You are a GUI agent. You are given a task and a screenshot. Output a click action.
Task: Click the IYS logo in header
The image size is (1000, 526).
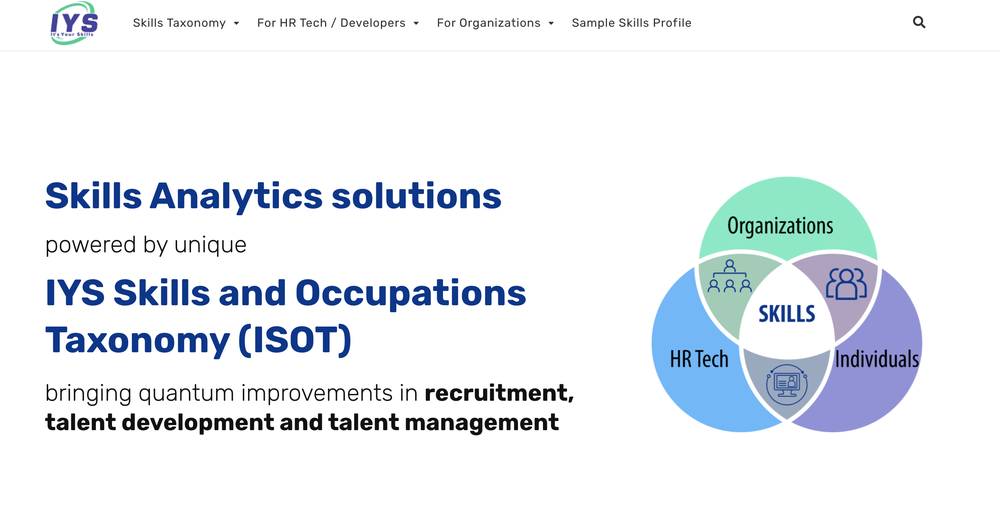[x=75, y=23]
